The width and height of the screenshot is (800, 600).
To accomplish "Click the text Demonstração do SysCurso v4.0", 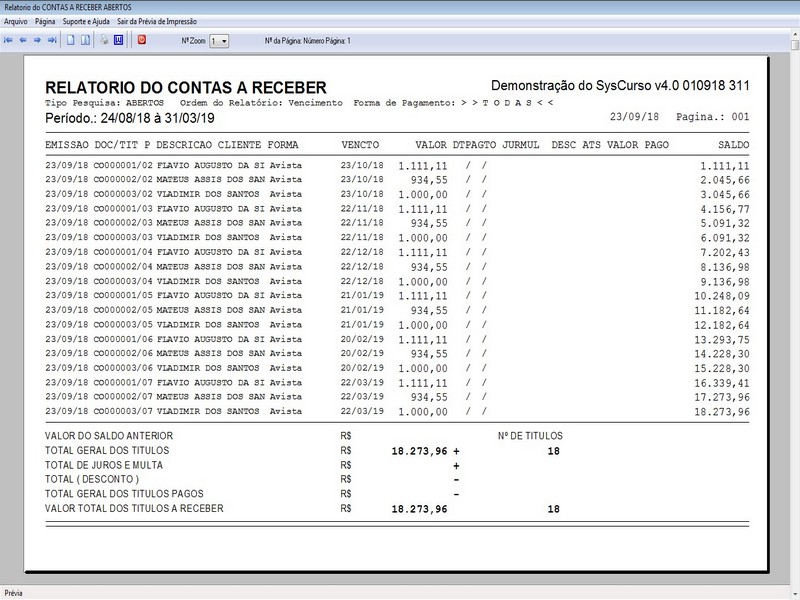I will click(585, 85).
